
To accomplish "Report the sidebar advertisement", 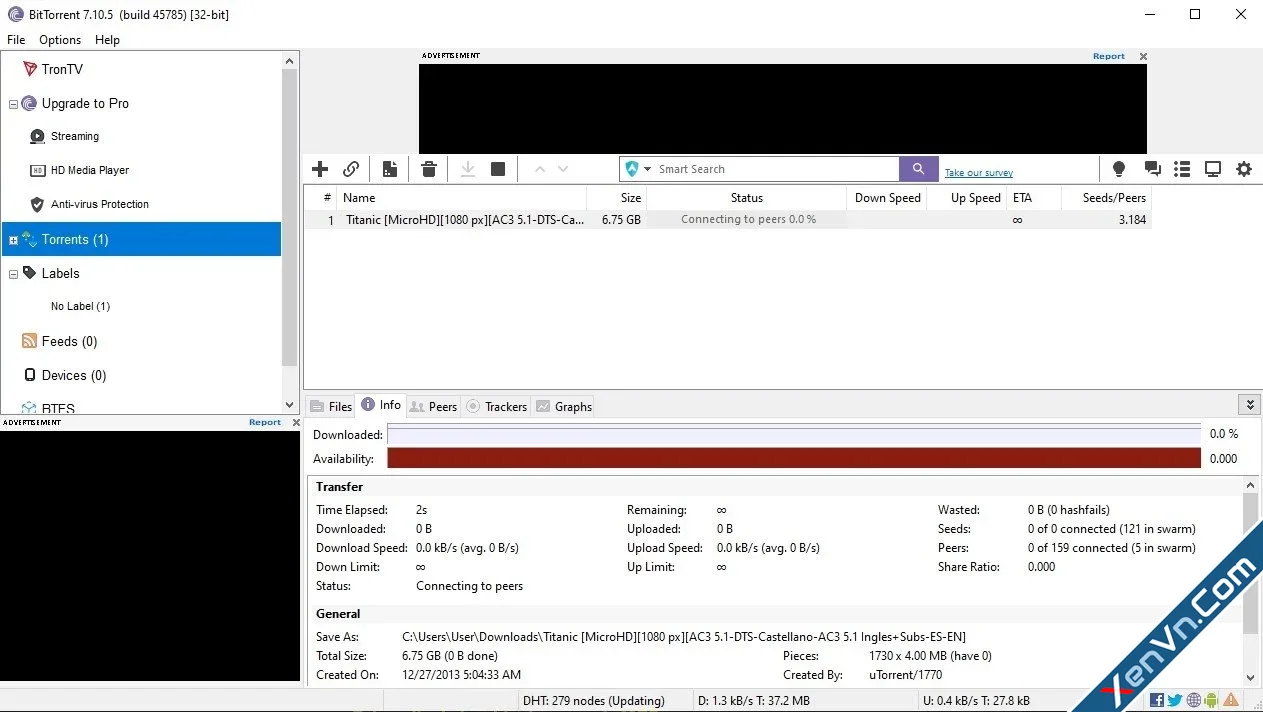I will [265, 422].
